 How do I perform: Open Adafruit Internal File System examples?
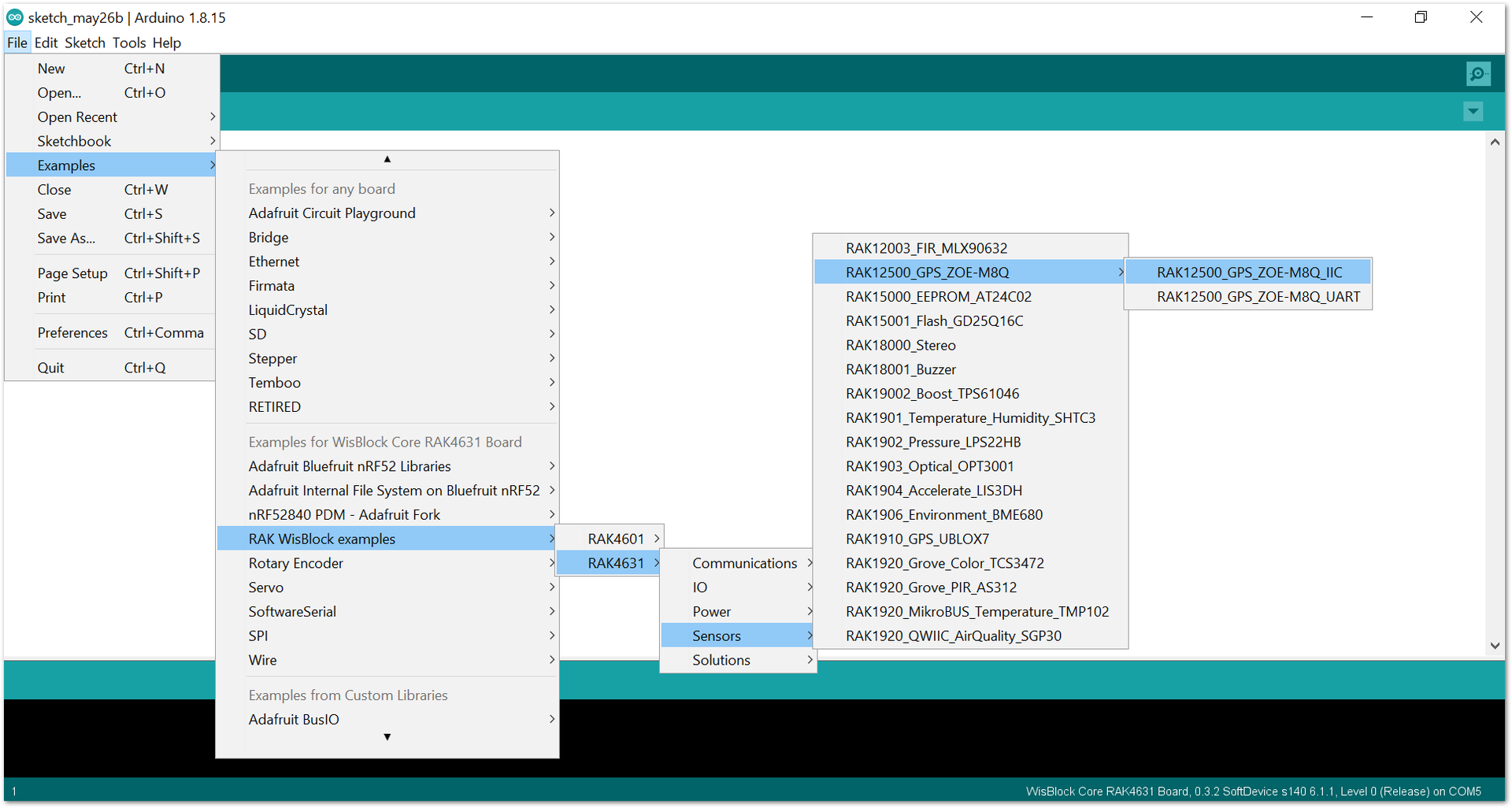pos(387,491)
